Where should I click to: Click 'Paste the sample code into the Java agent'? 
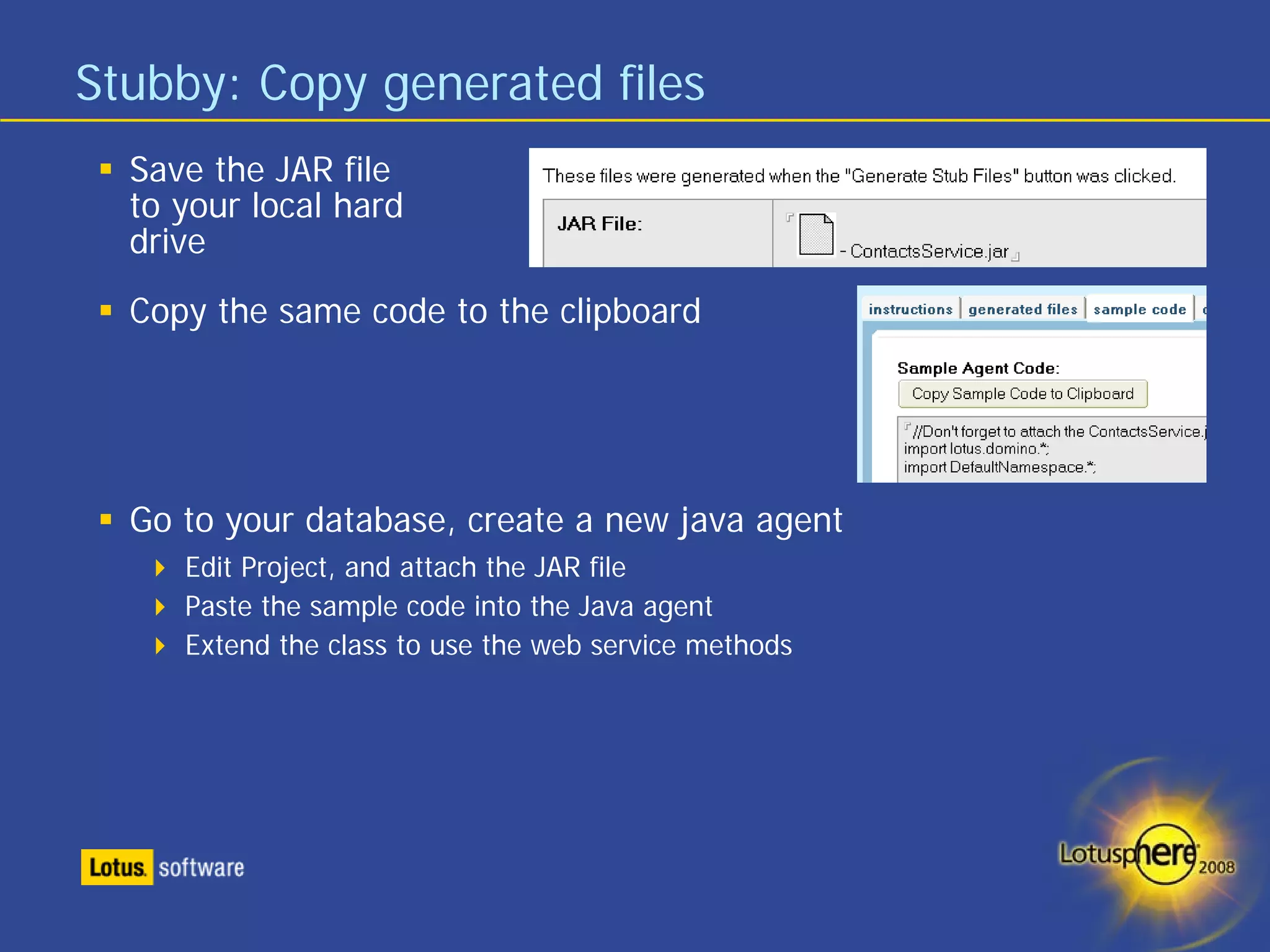[449, 607]
